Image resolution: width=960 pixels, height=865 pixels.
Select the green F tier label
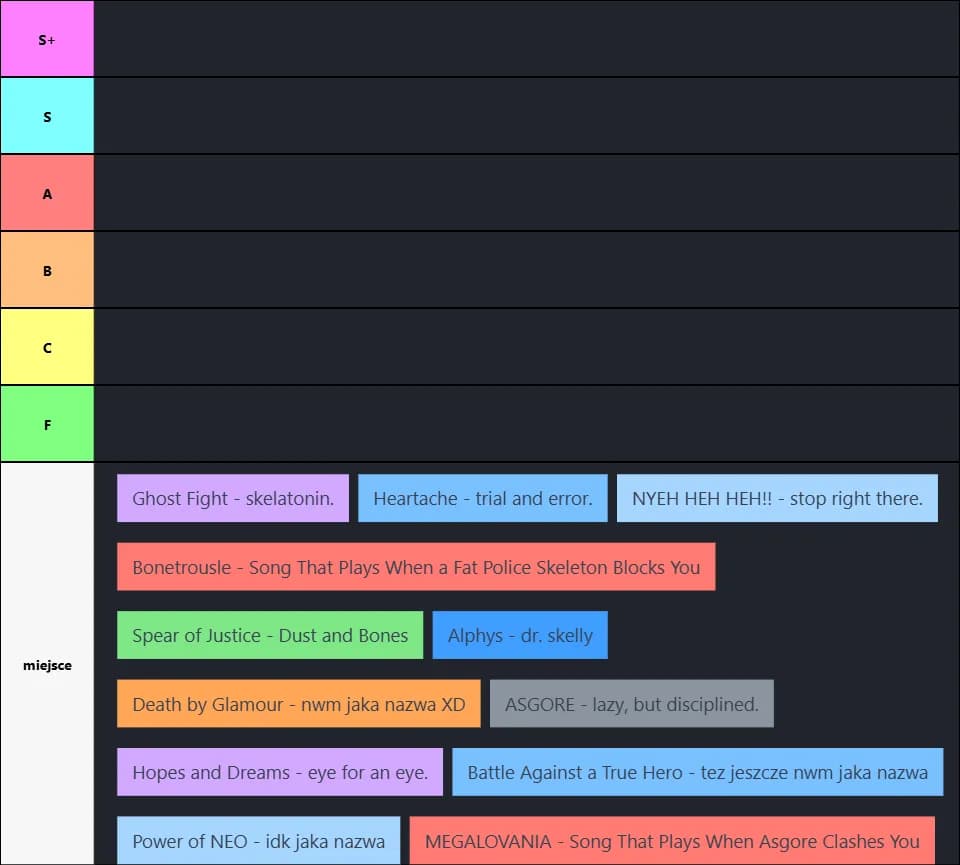pos(47,424)
